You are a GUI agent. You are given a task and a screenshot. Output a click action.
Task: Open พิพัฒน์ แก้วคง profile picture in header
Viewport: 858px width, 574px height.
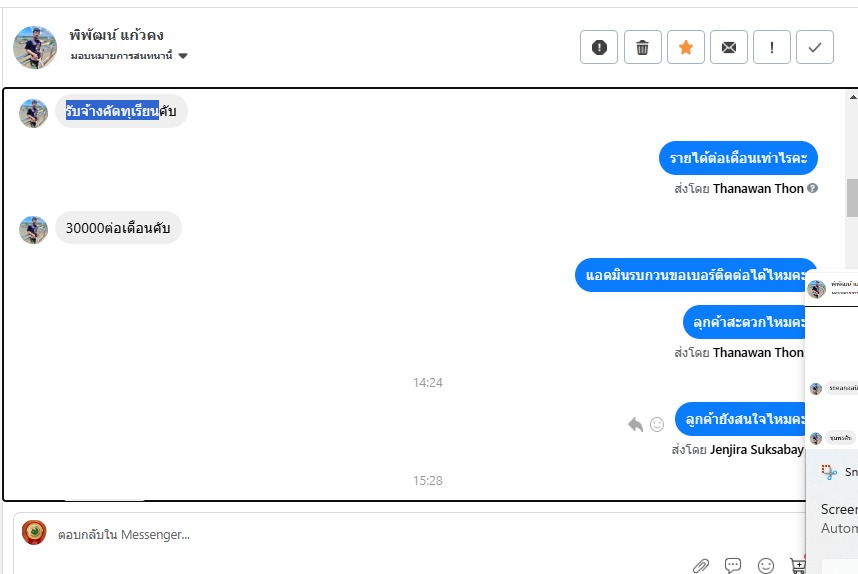pos(35,47)
